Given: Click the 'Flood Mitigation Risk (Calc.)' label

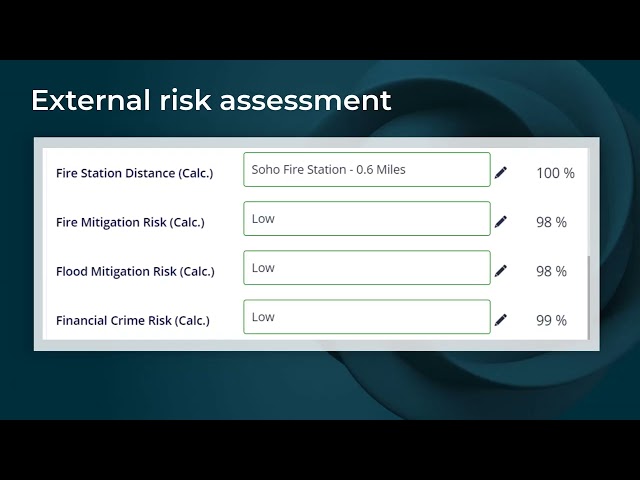Looking at the screenshot, I should tap(135, 271).
